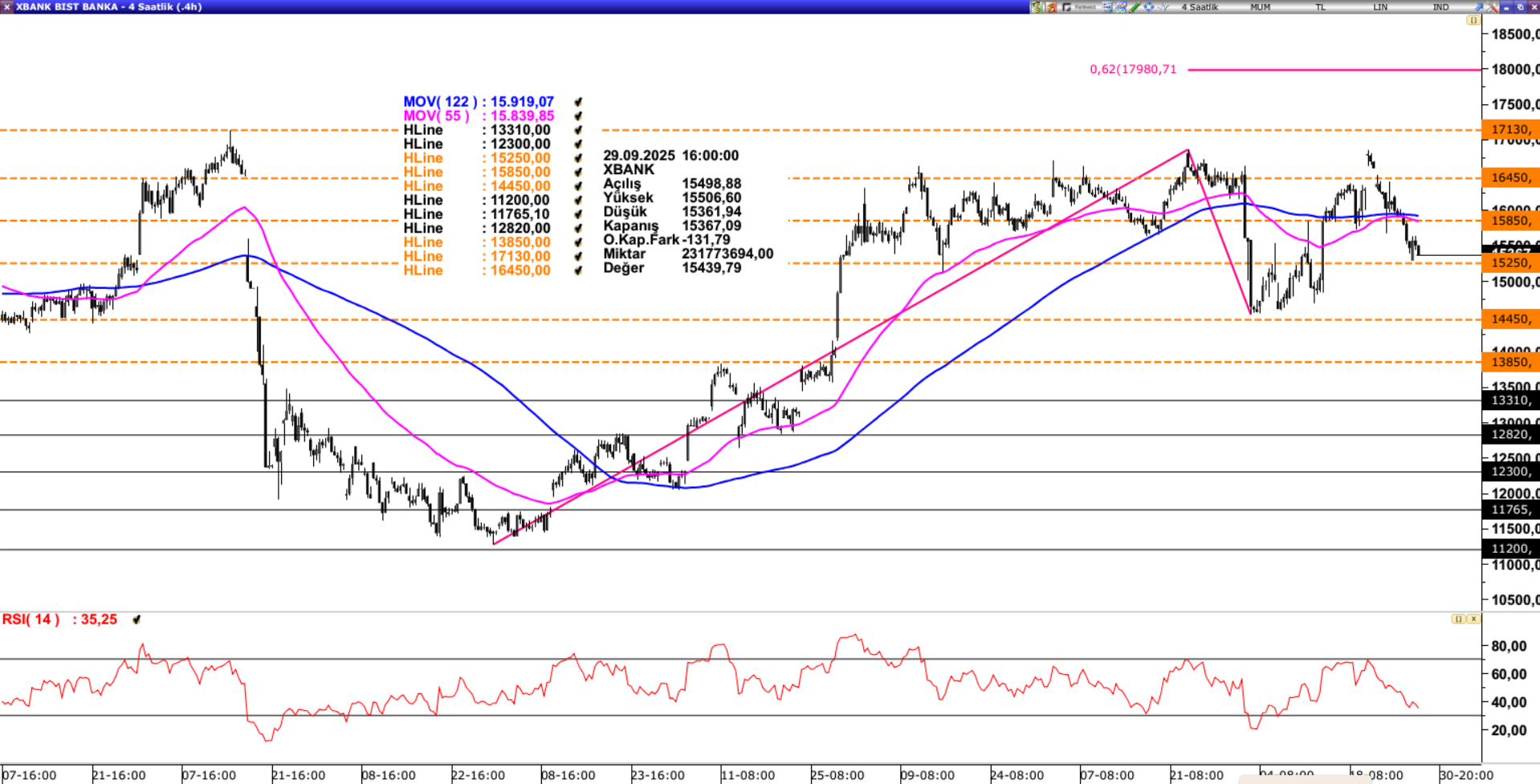Open the LIN scale type selector
Screen dimensions: 1540x784
[1380, 7]
